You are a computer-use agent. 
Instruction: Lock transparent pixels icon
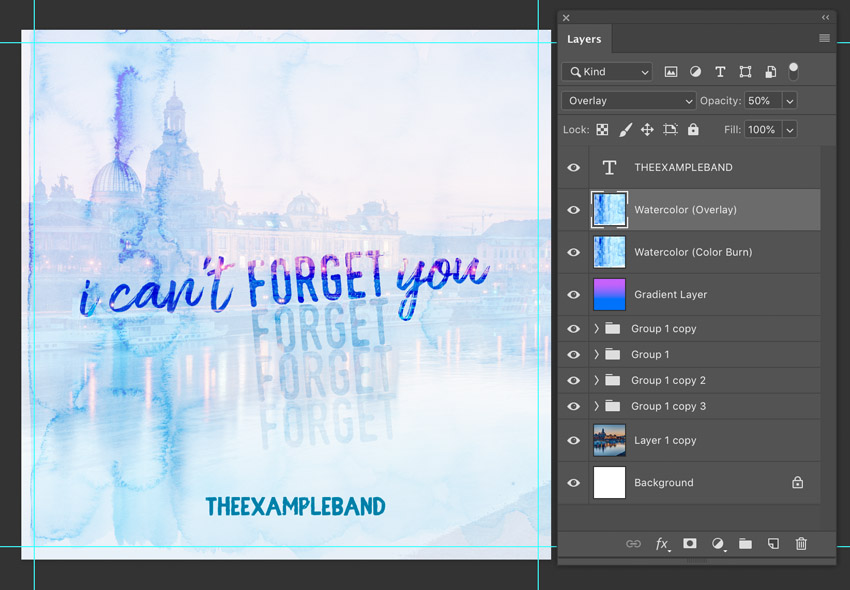pyautogui.click(x=602, y=130)
